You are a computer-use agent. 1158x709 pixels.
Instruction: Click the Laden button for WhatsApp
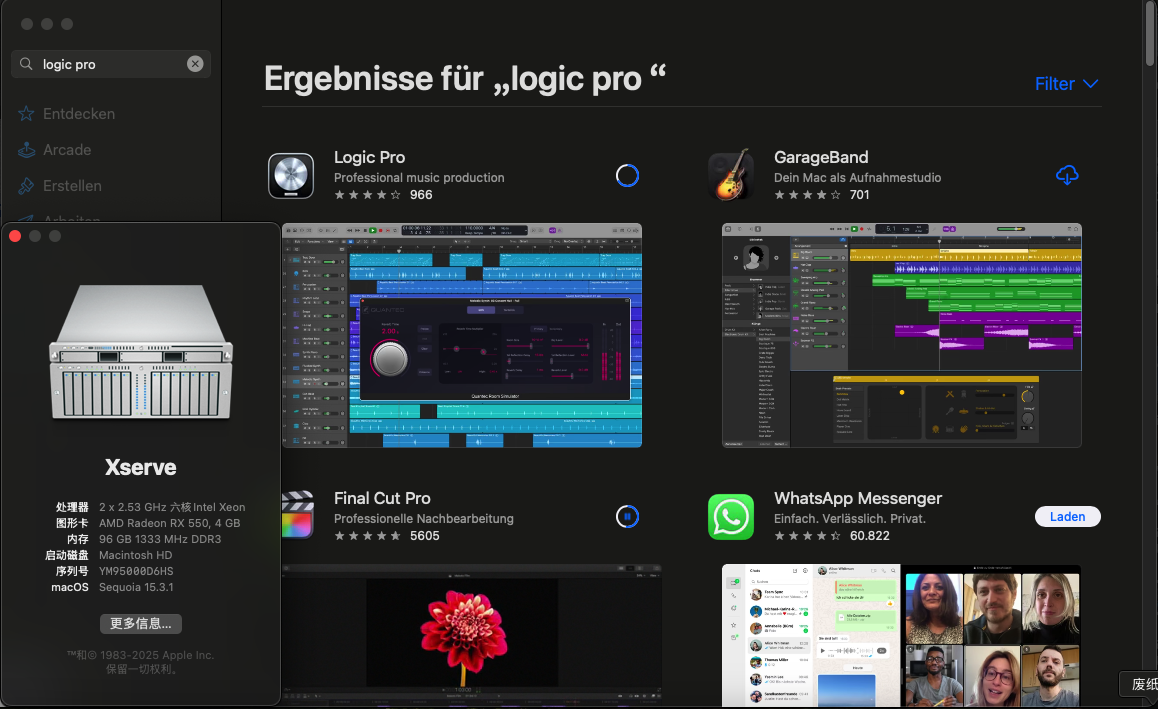click(x=1068, y=517)
